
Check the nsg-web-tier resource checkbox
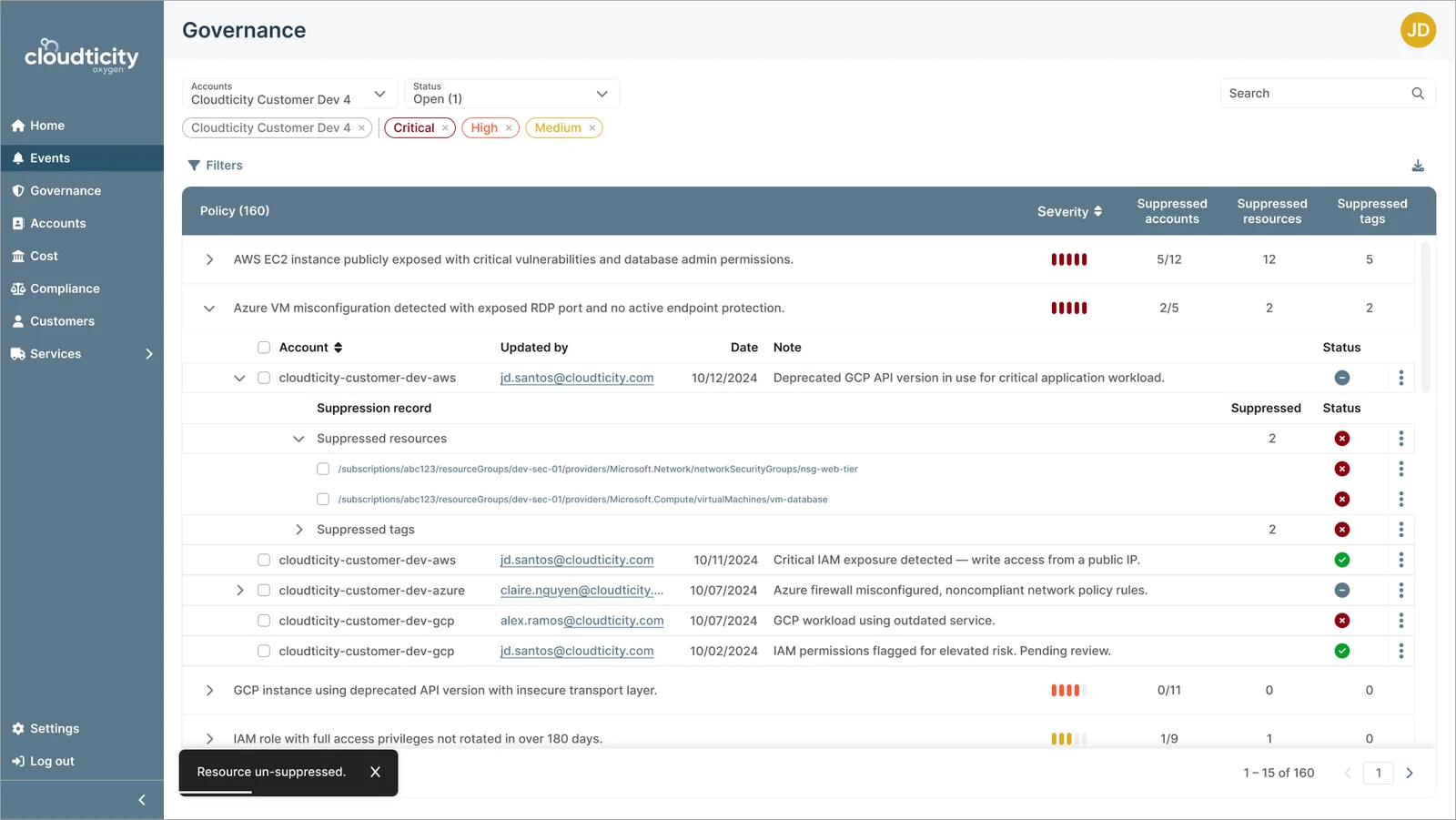point(323,469)
